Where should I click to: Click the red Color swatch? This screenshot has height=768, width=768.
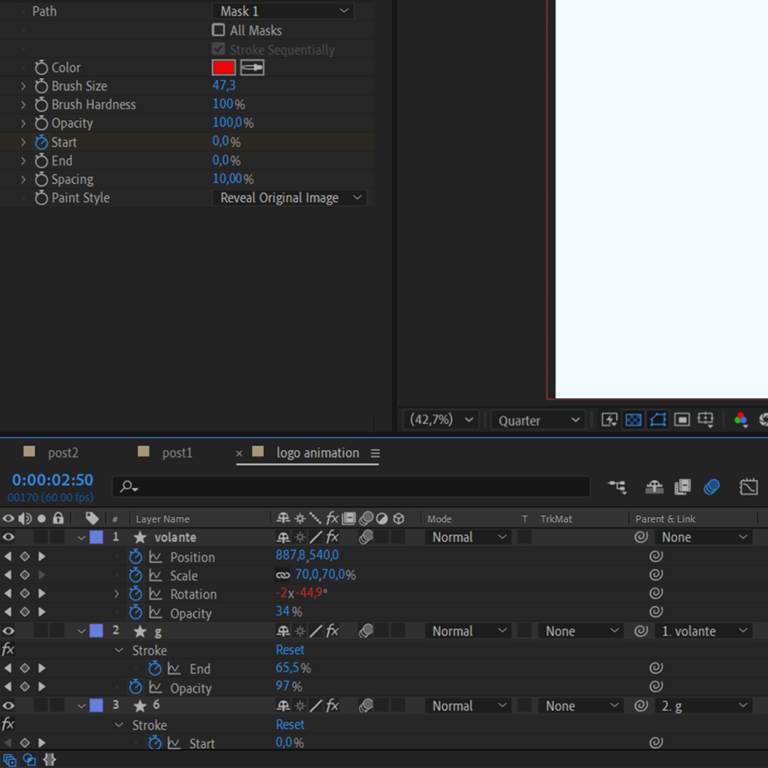[x=223, y=67]
